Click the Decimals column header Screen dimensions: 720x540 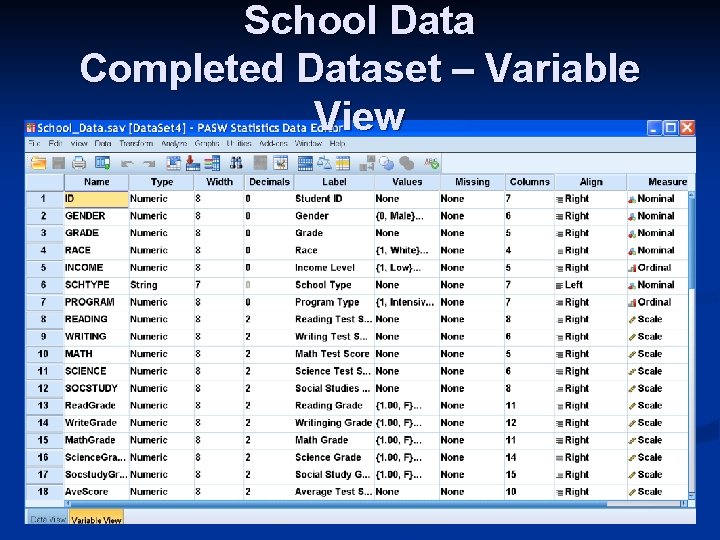coord(269,182)
